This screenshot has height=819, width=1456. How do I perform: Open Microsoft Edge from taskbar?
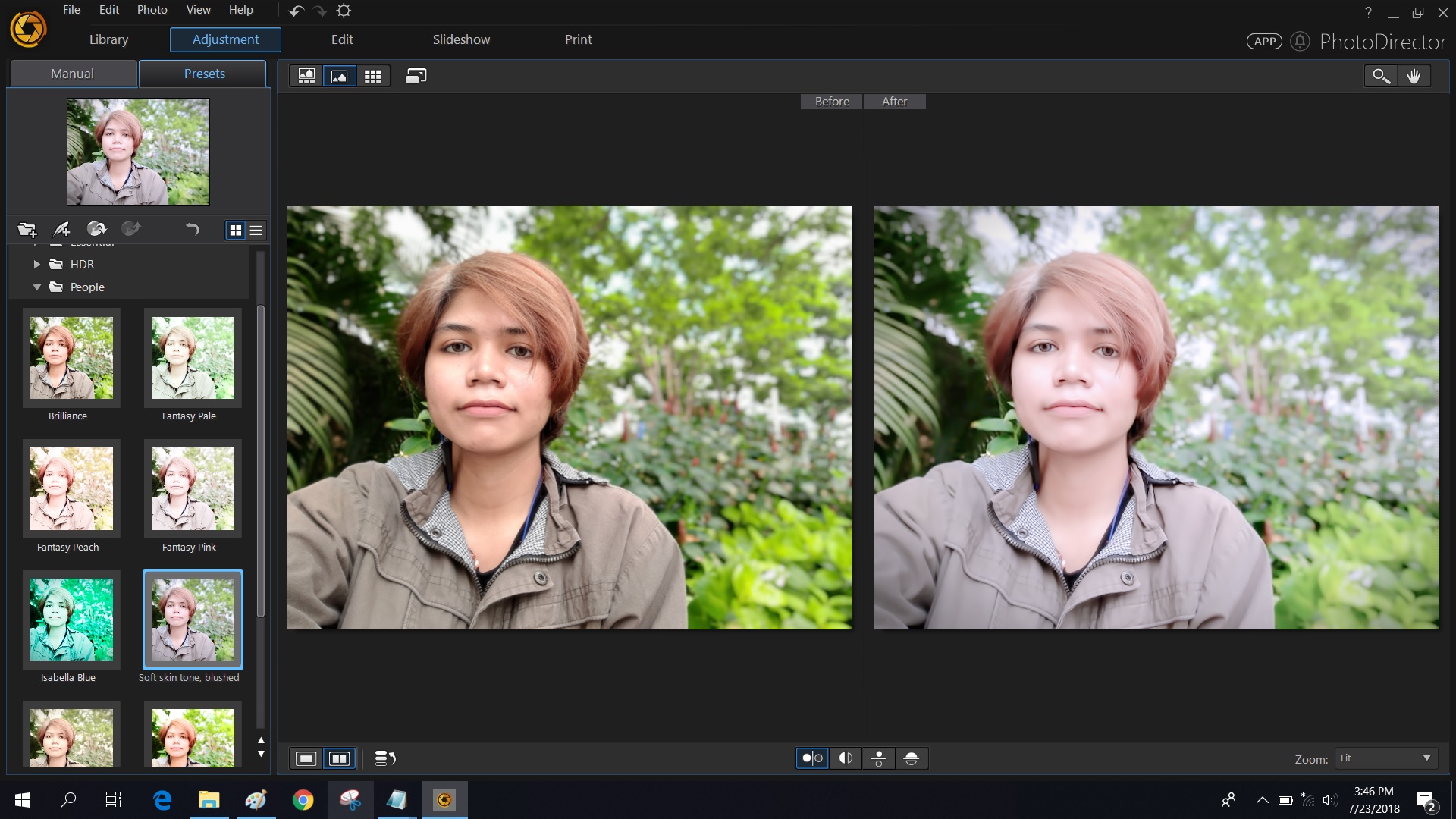[x=162, y=800]
